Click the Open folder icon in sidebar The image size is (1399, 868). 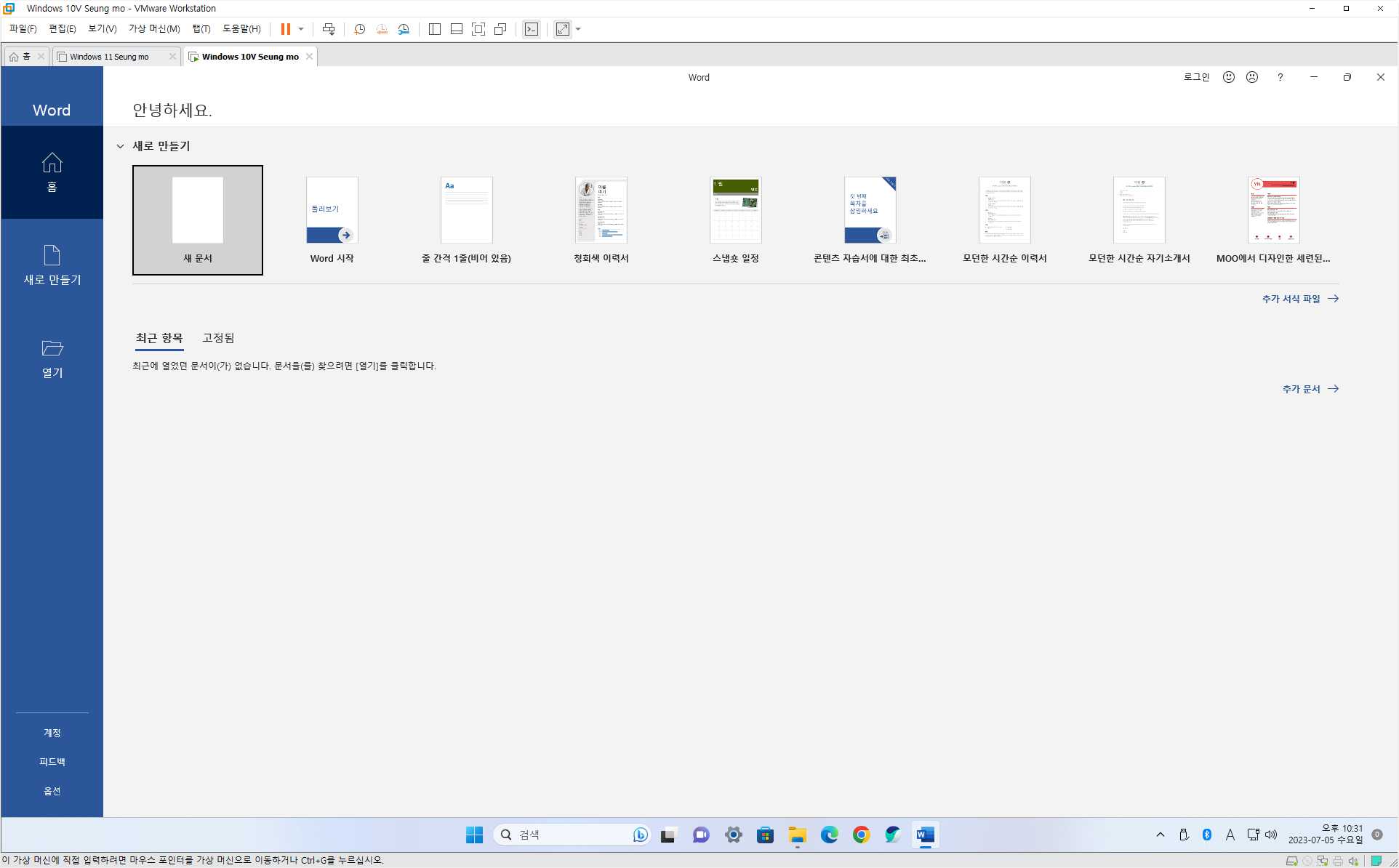click(x=52, y=349)
